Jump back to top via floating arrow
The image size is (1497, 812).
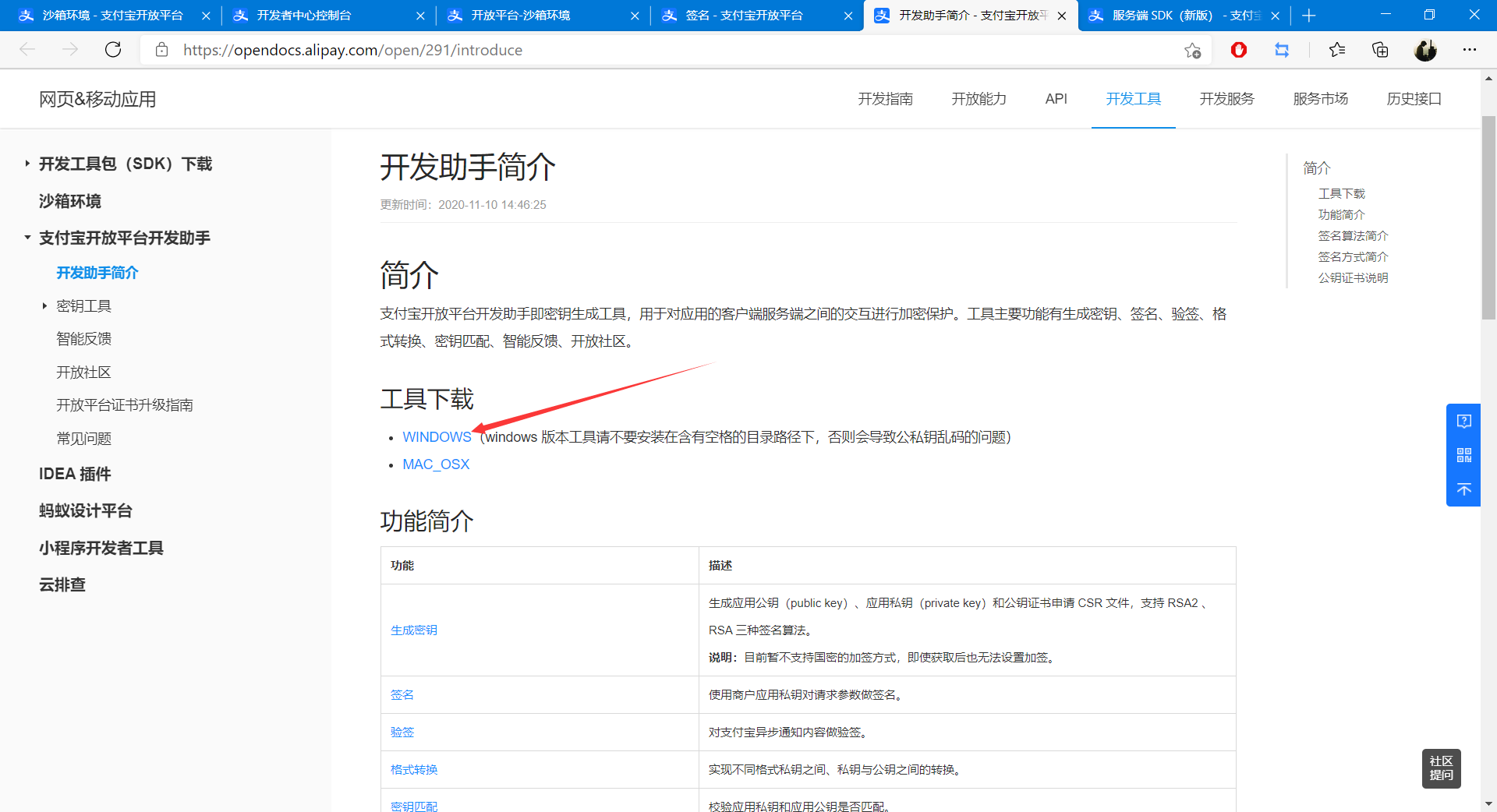point(1463,489)
